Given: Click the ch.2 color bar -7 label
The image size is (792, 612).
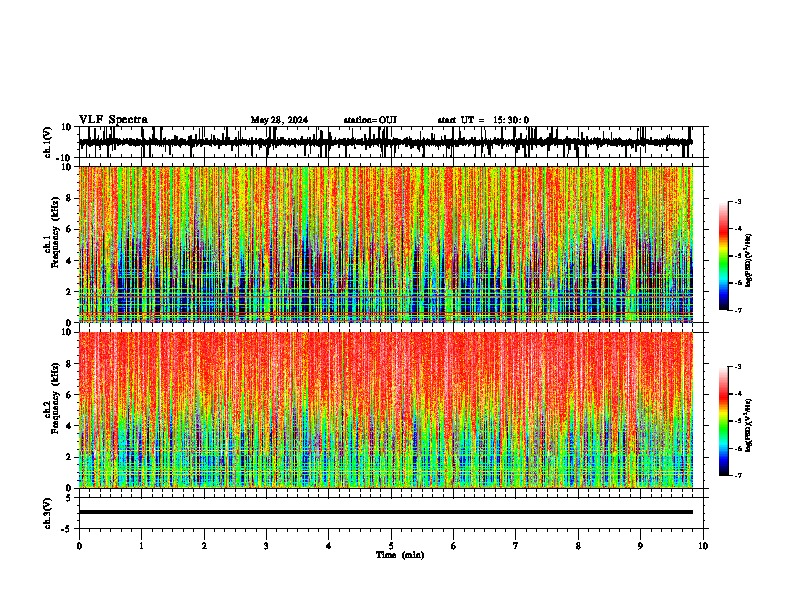Looking at the screenshot, I should pyautogui.click(x=737, y=476).
